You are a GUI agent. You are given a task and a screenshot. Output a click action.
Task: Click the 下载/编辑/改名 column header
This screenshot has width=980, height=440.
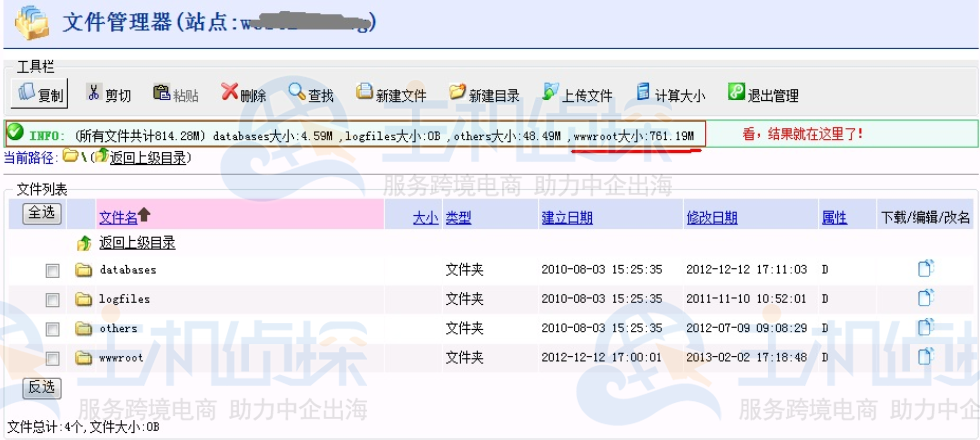point(925,218)
